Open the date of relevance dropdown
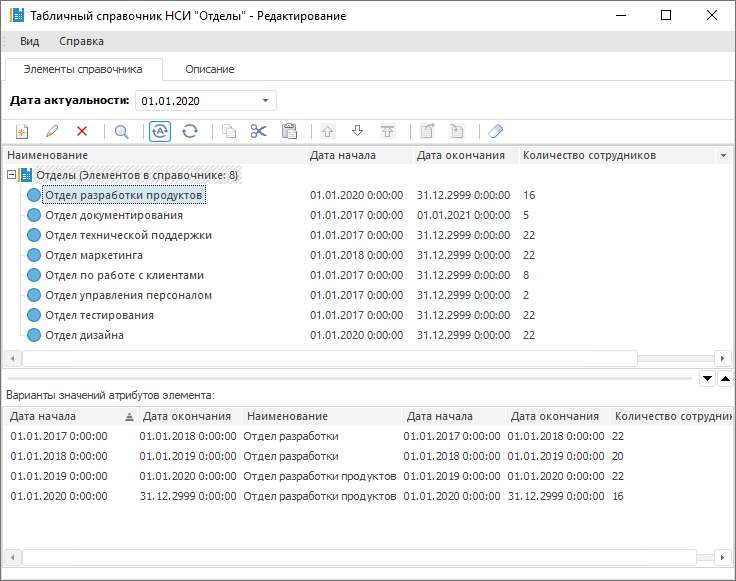The width and height of the screenshot is (736, 581). (x=265, y=100)
